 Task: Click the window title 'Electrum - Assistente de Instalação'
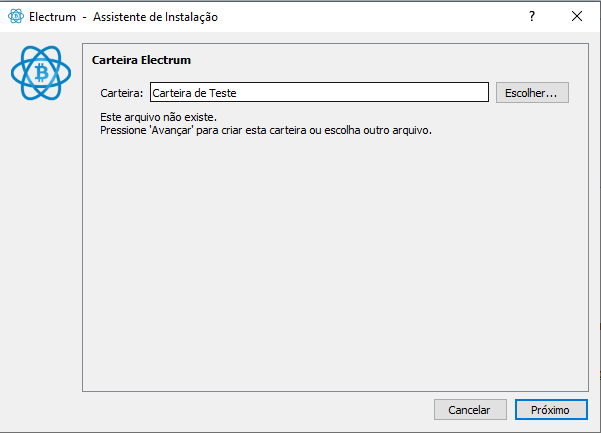123,17
